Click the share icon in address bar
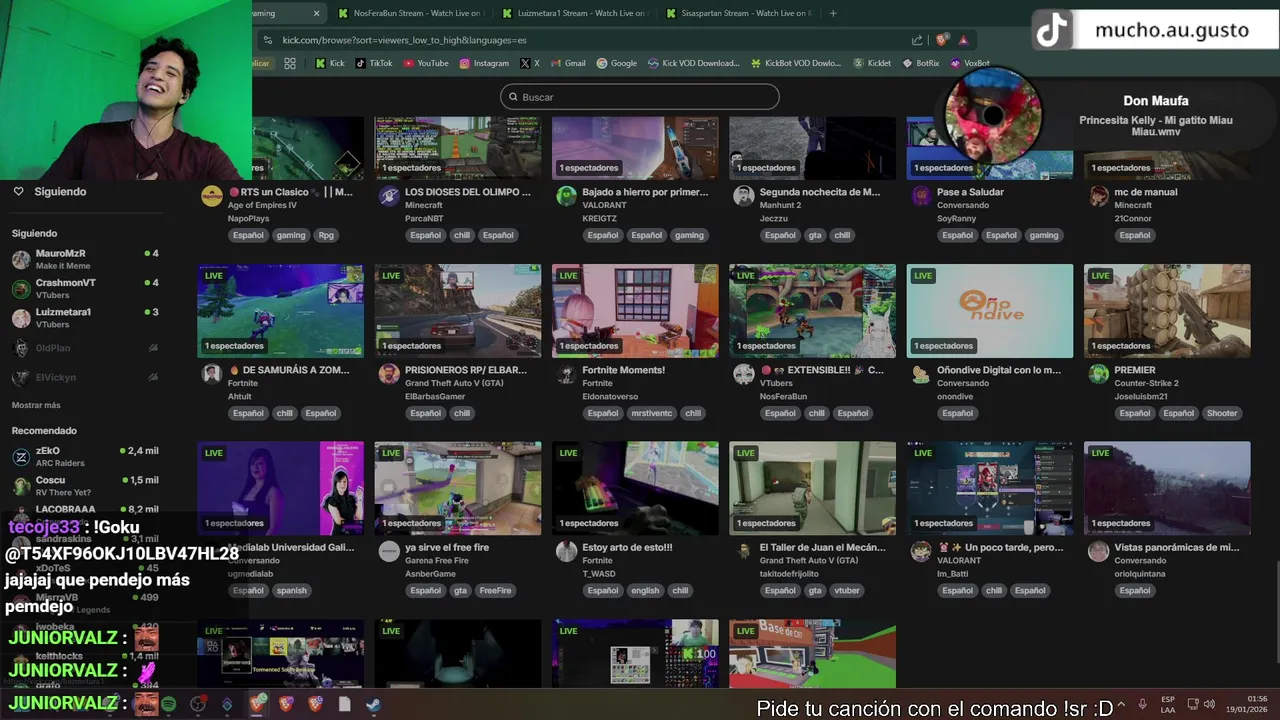Screen dimensions: 1280x720 click(917, 40)
